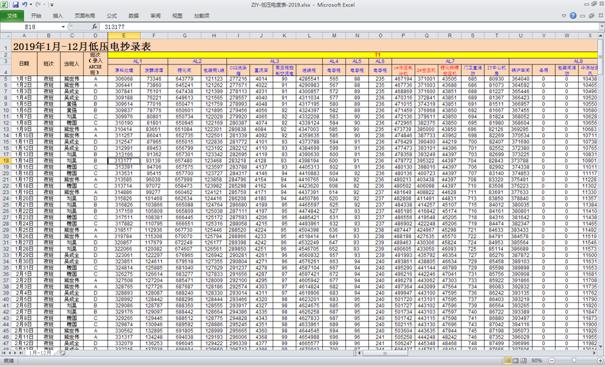The image size is (605, 367).
Task: Click the 50% zoom level button
Action: point(537,361)
